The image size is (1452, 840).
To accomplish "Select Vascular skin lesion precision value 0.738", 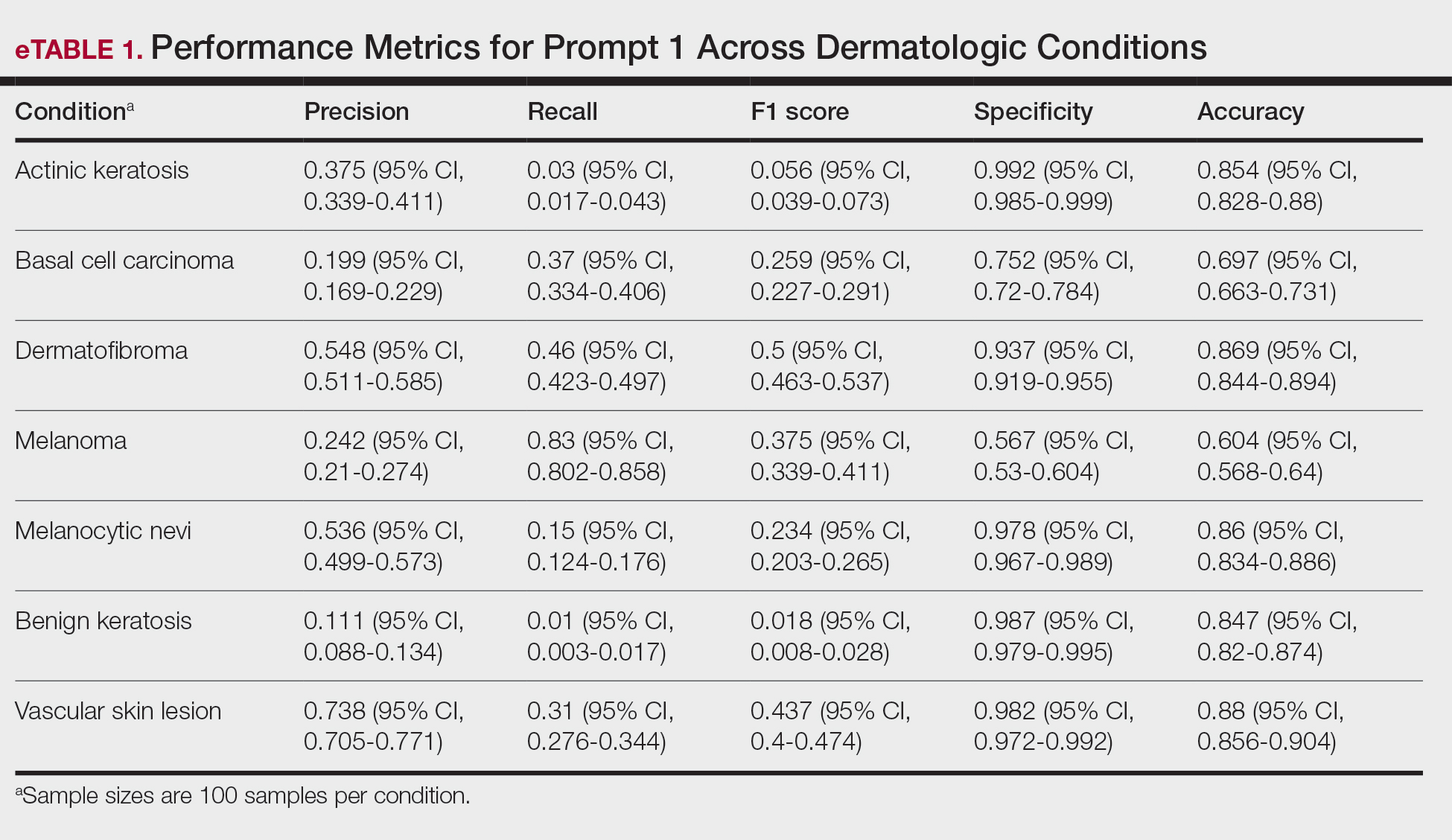I will (x=334, y=711).
